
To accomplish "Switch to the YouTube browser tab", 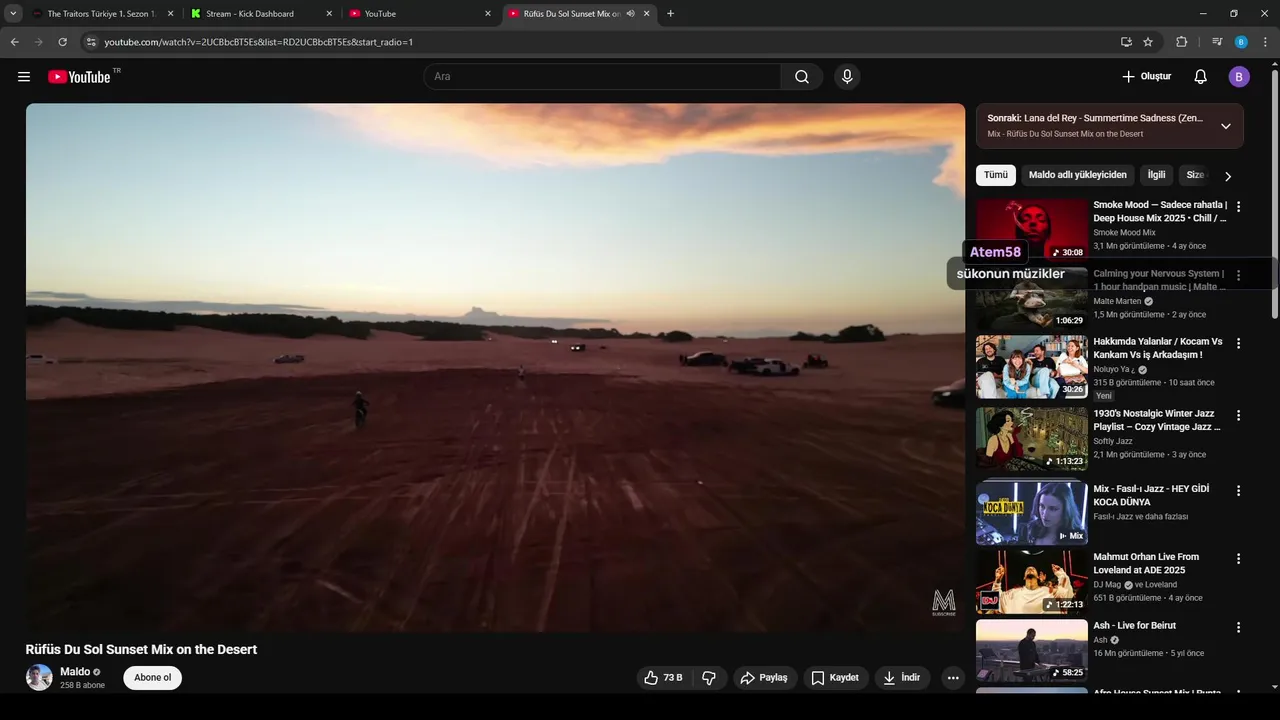I will [x=419, y=14].
